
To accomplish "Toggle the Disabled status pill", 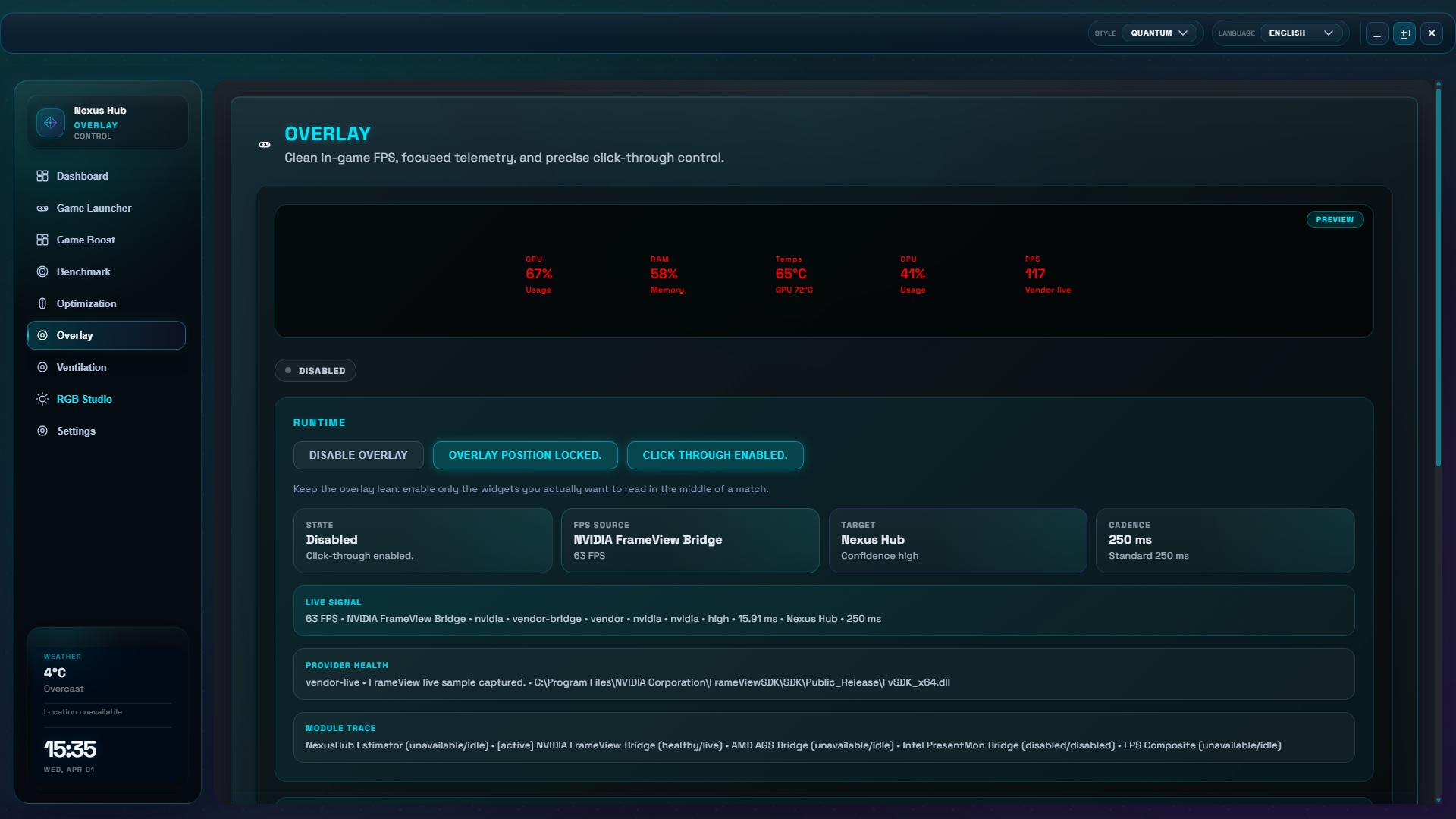I will pyautogui.click(x=315, y=371).
